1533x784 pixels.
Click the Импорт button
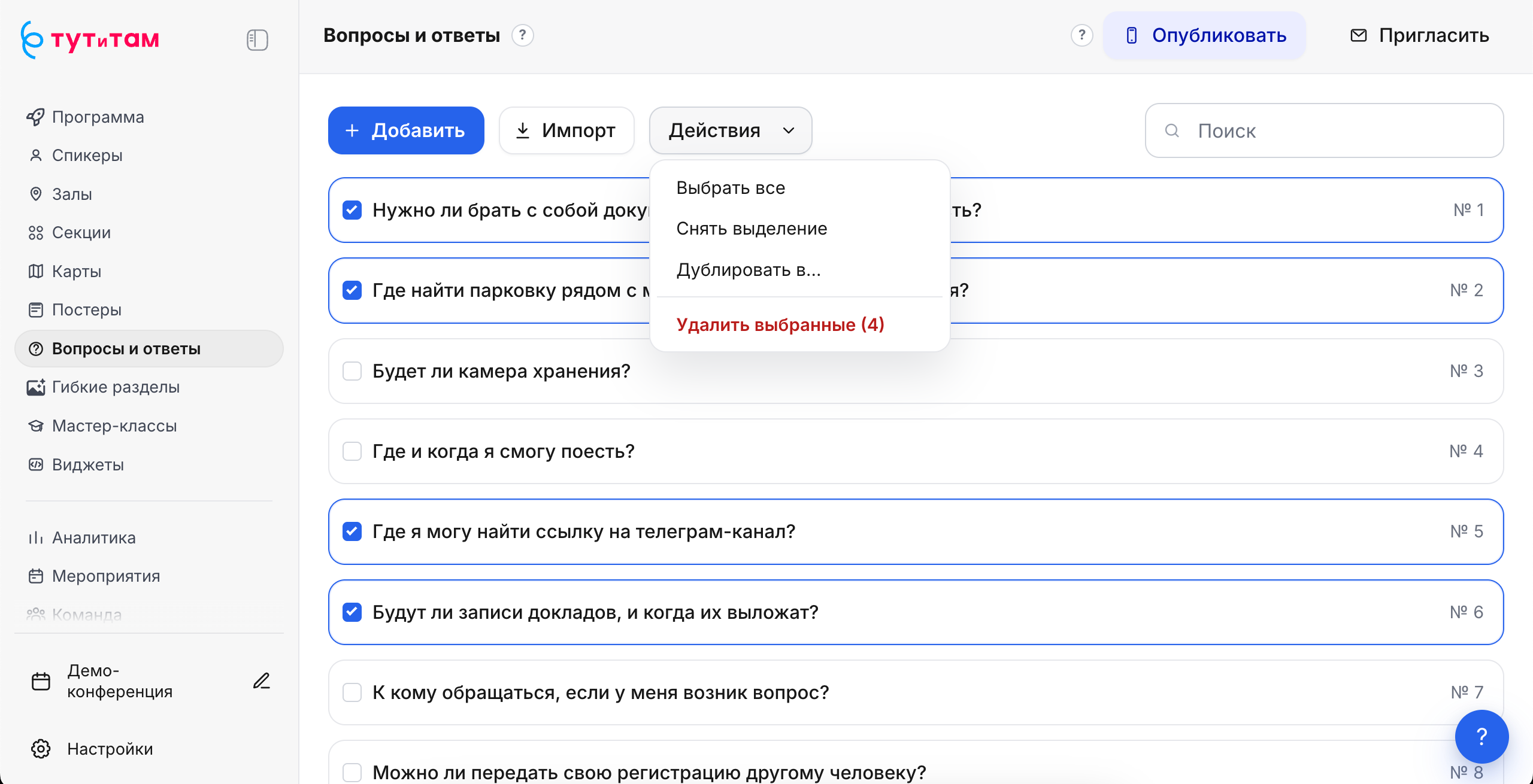pos(566,130)
